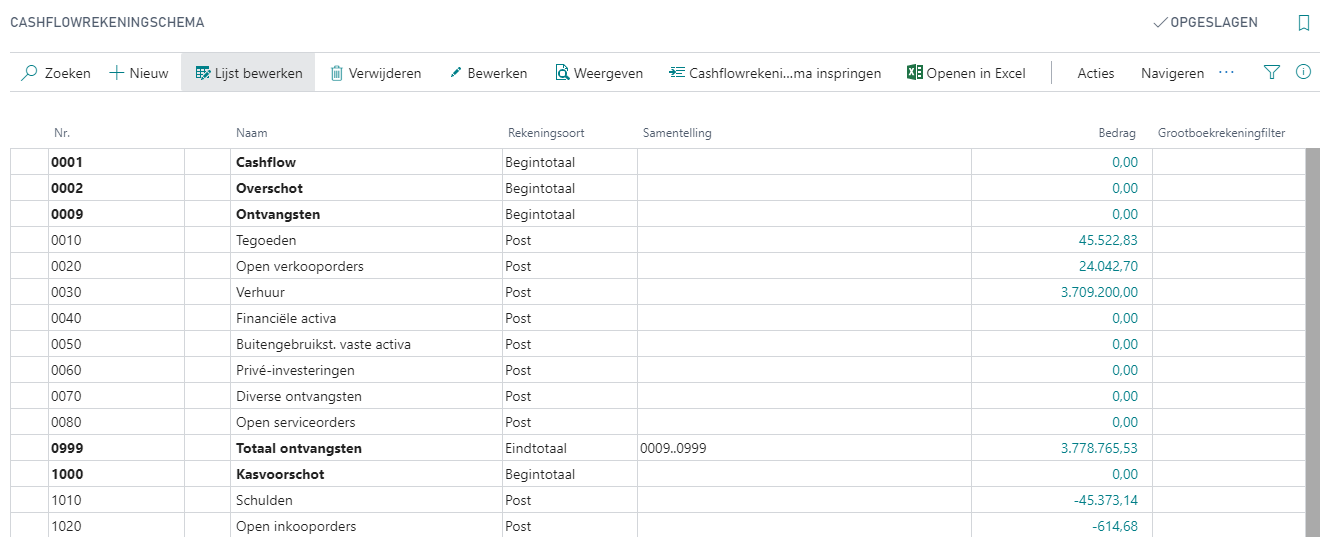Click Bewerken pencil button
1332x537 pixels.
[x=488, y=73]
